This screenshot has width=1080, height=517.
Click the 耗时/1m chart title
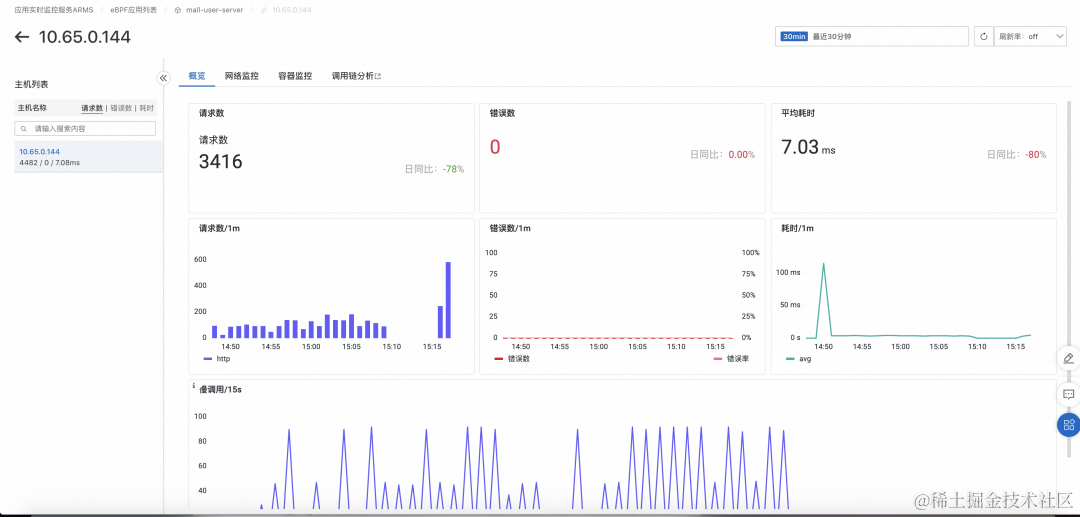pos(798,229)
